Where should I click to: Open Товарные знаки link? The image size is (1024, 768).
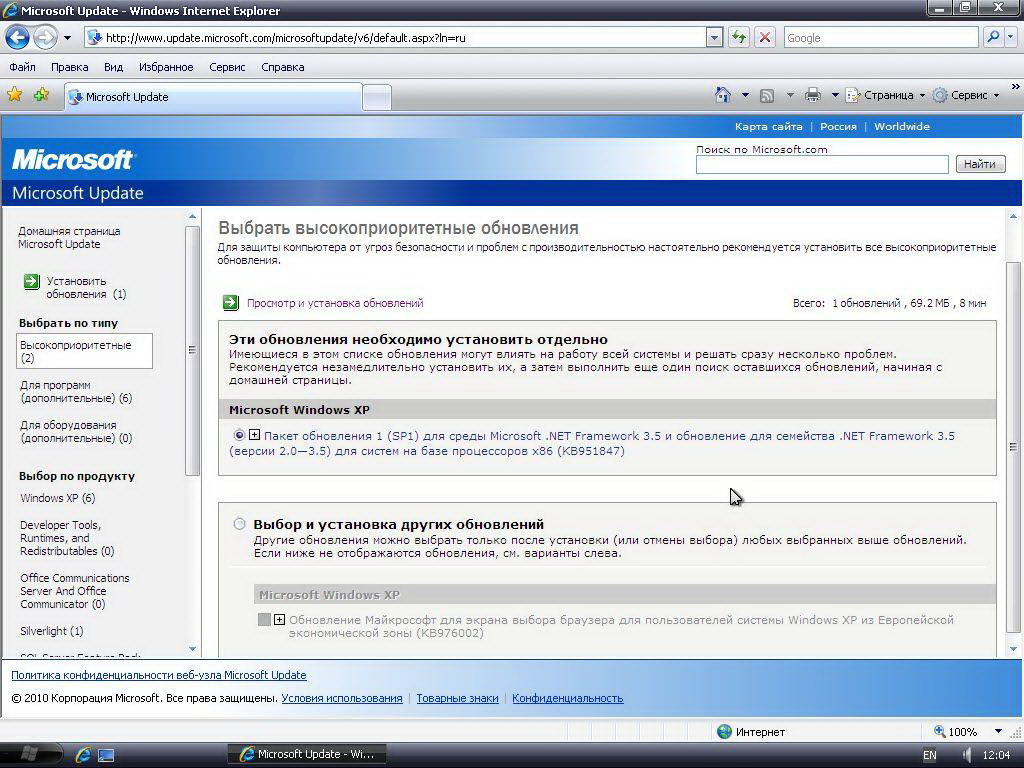(x=457, y=698)
